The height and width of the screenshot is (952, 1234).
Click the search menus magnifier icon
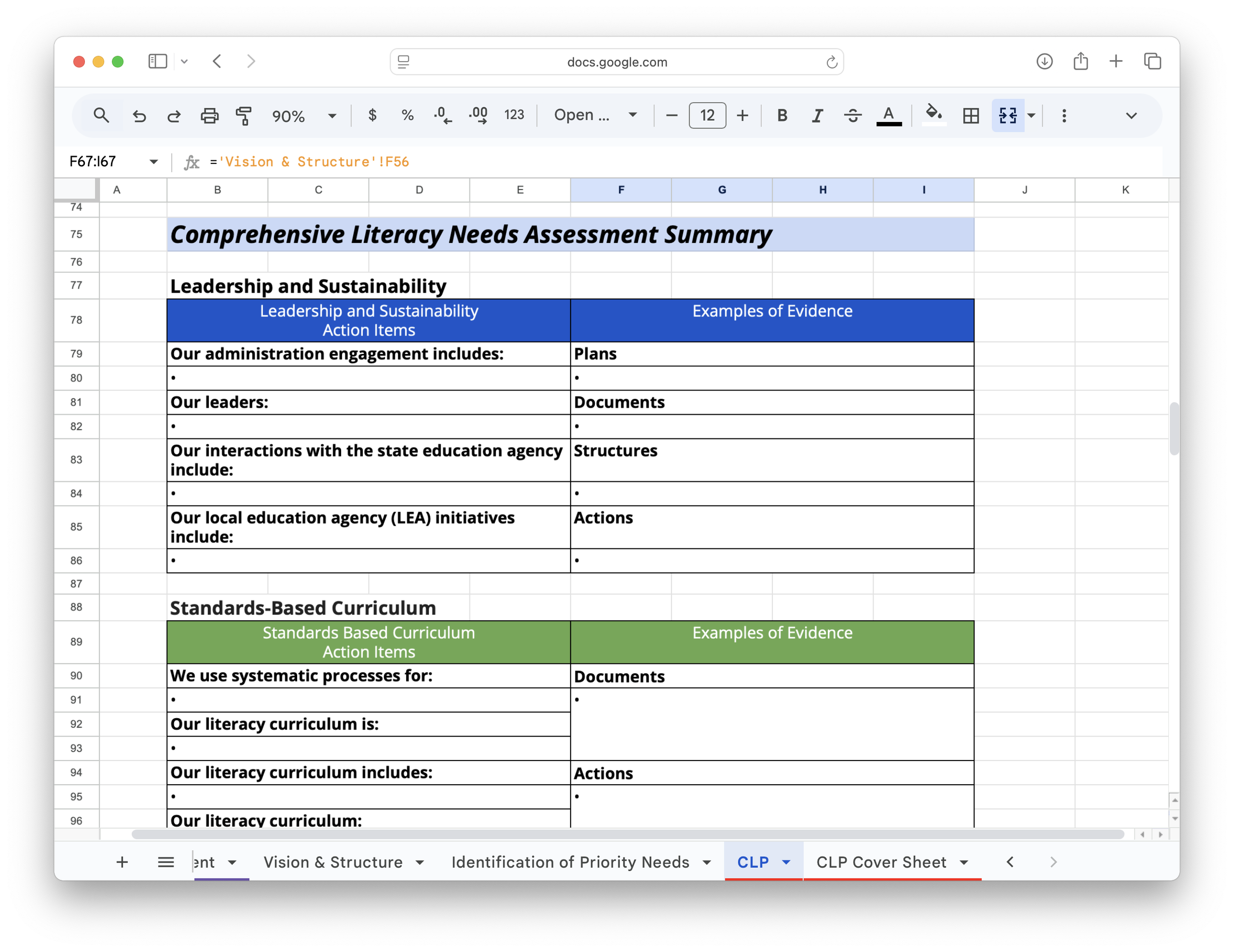101,115
